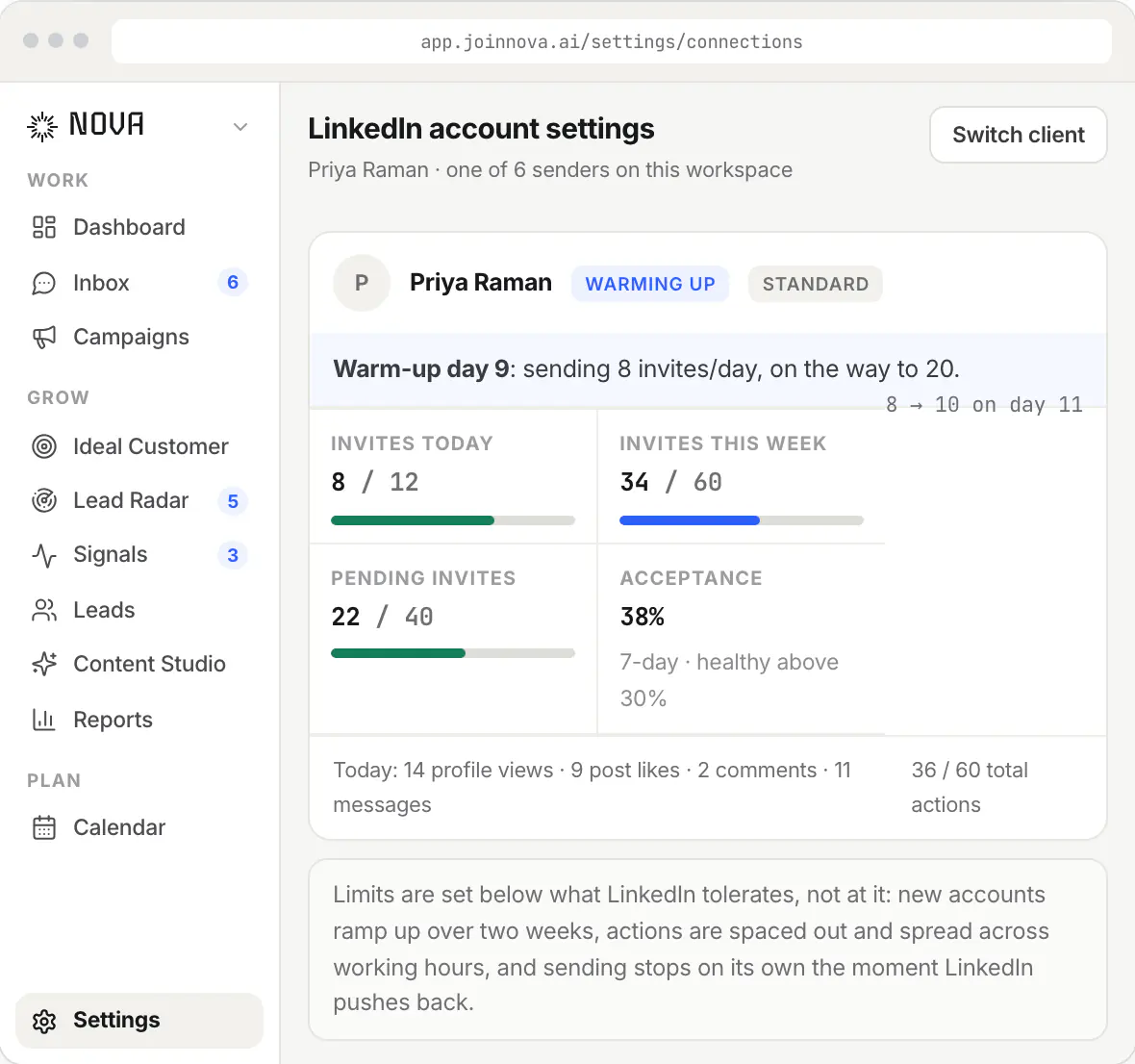Click the "Priya Raman" name in card

pyautogui.click(x=481, y=282)
